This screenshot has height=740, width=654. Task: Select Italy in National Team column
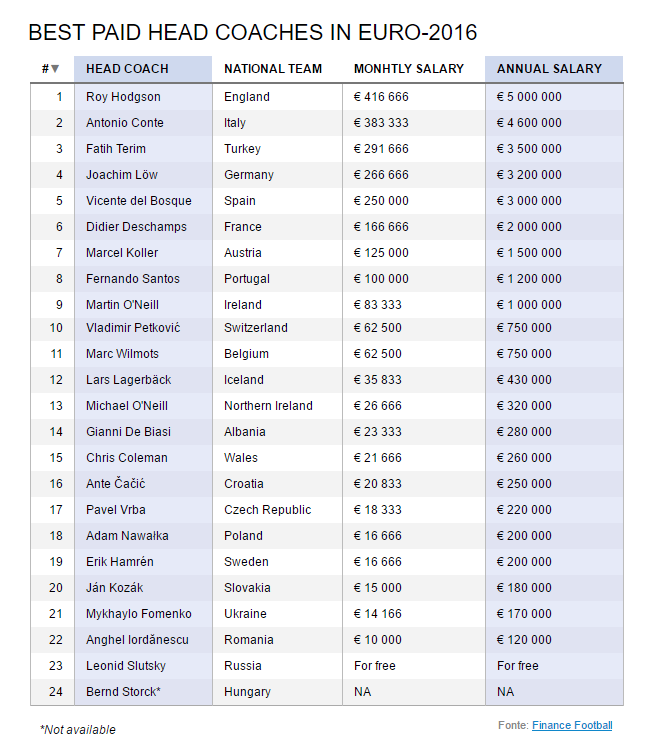(x=236, y=123)
